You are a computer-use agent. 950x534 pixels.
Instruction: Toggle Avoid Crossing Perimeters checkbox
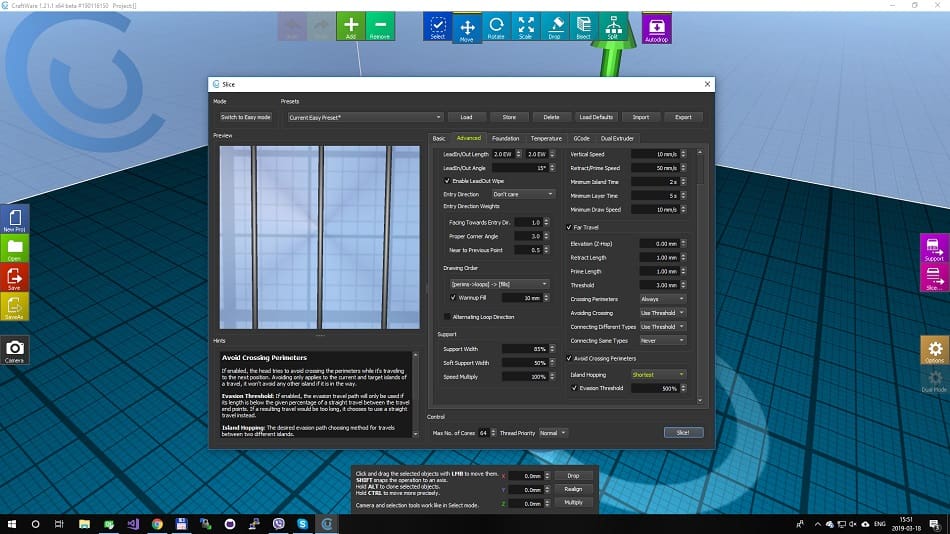coord(569,358)
